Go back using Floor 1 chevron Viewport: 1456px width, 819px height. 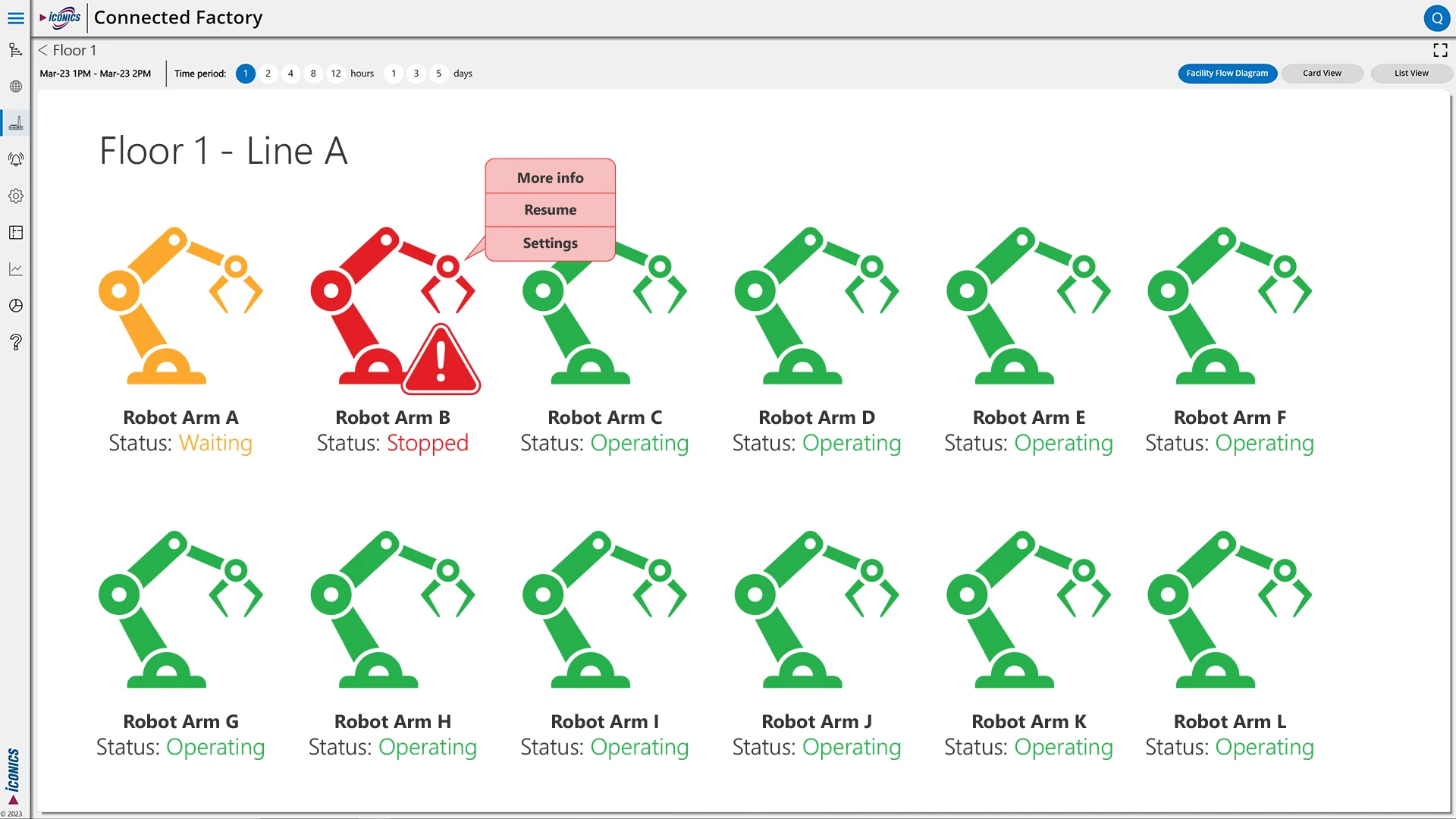(x=43, y=51)
